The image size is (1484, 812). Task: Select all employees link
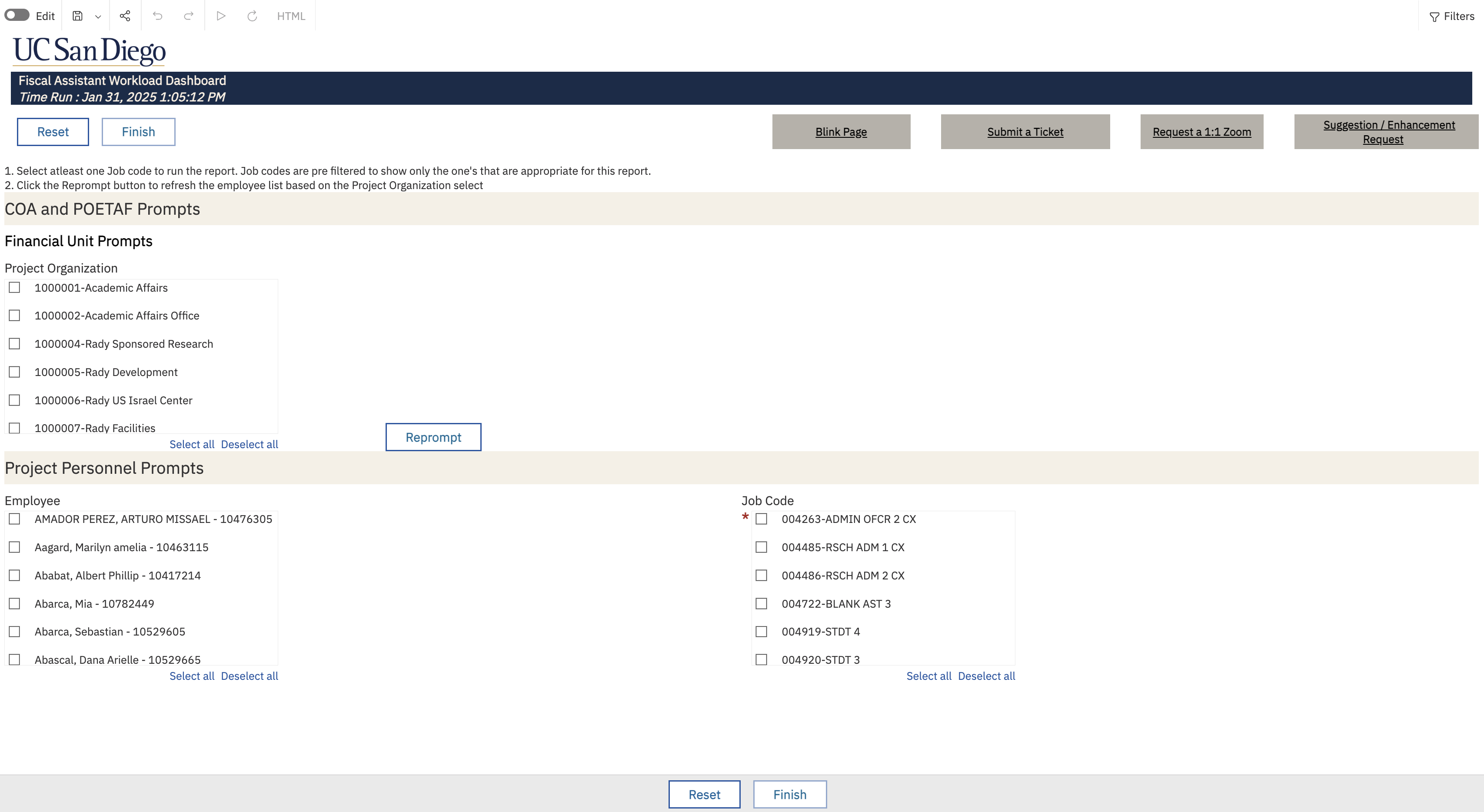coord(192,676)
